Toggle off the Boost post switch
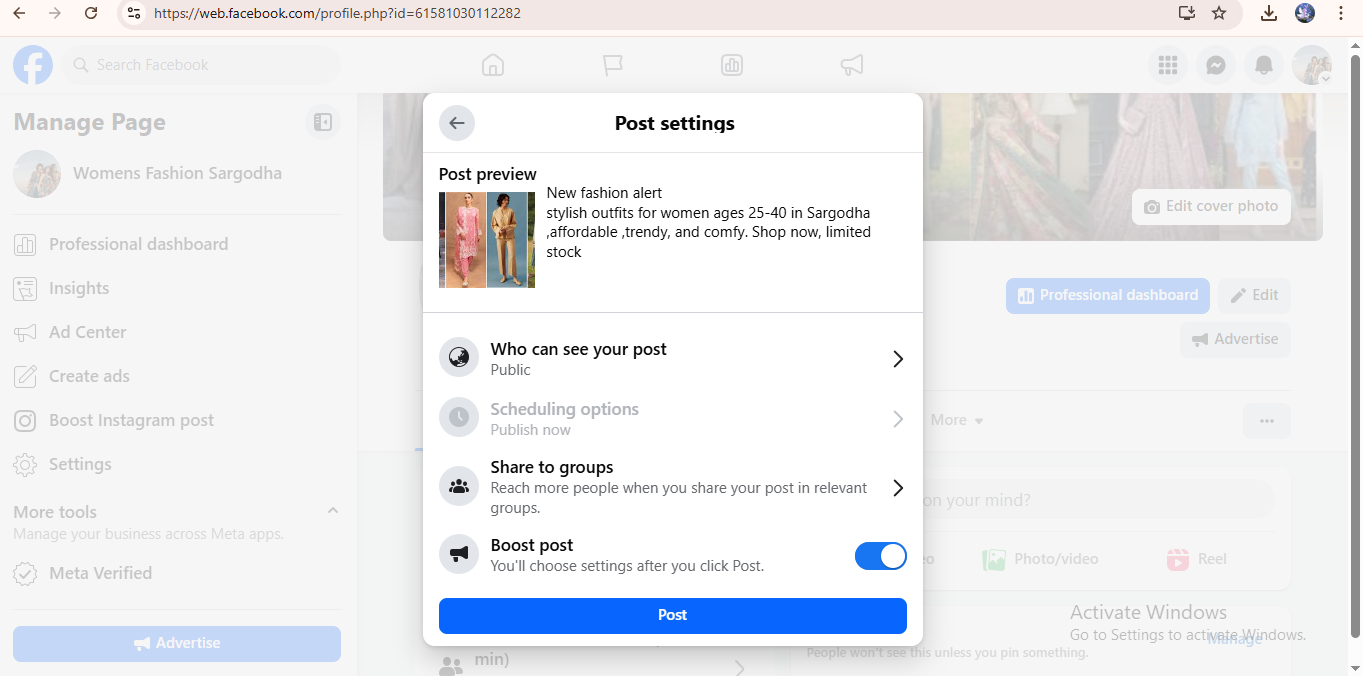This screenshot has height=676, width=1363. click(x=880, y=556)
